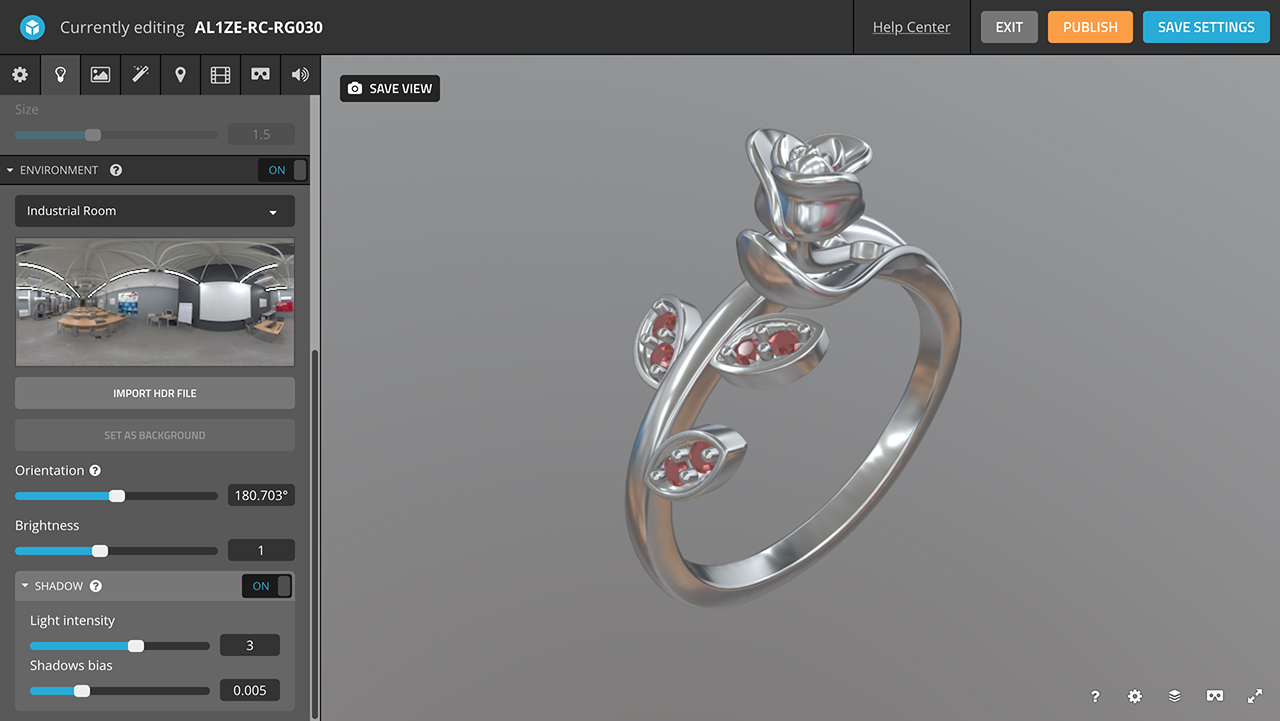Open the viewer layers inspector icon

(x=1175, y=696)
